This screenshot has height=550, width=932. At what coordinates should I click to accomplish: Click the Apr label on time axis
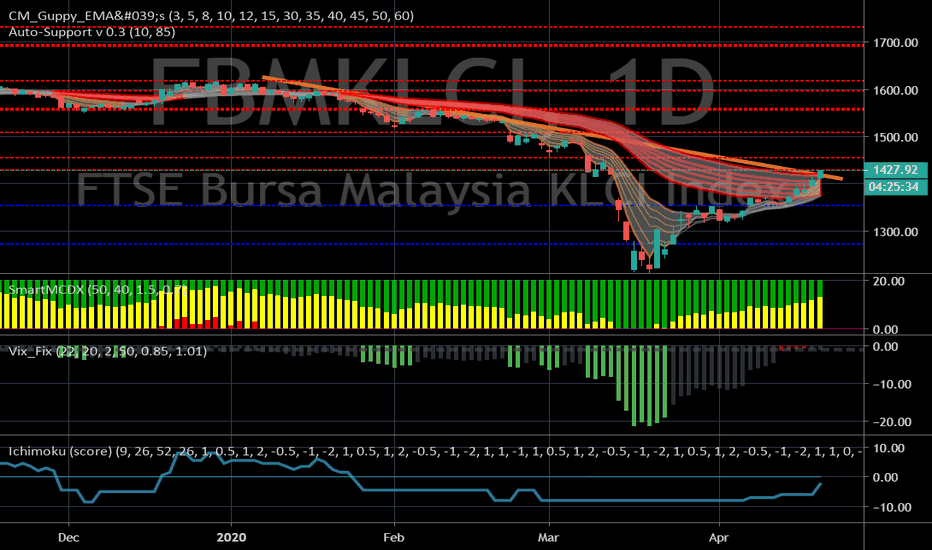719,538
